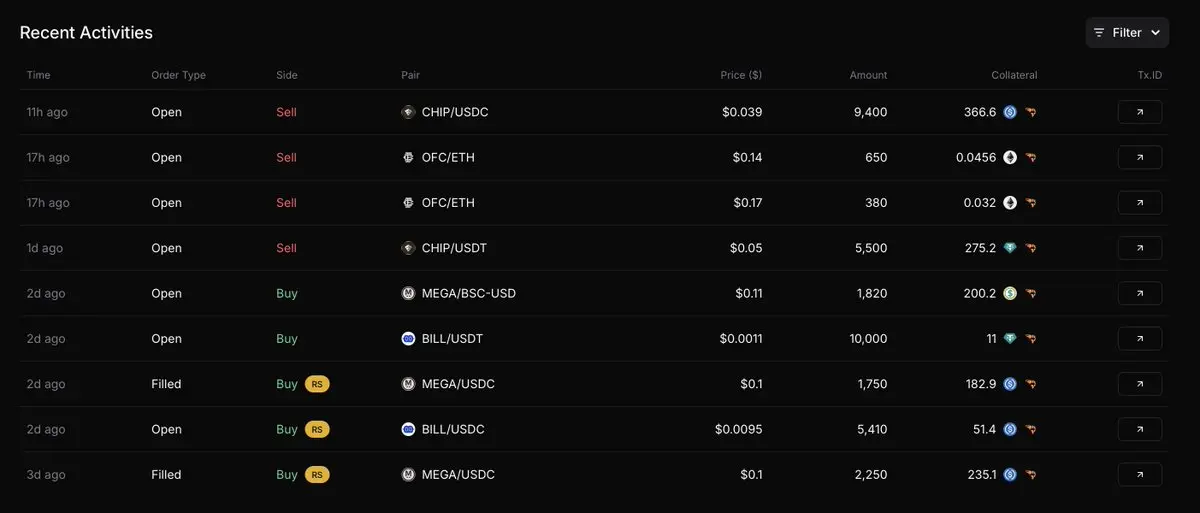
Task: Open Tx.ID link for MEGA/BSC-USD row
Action: tap(1139, 293)
